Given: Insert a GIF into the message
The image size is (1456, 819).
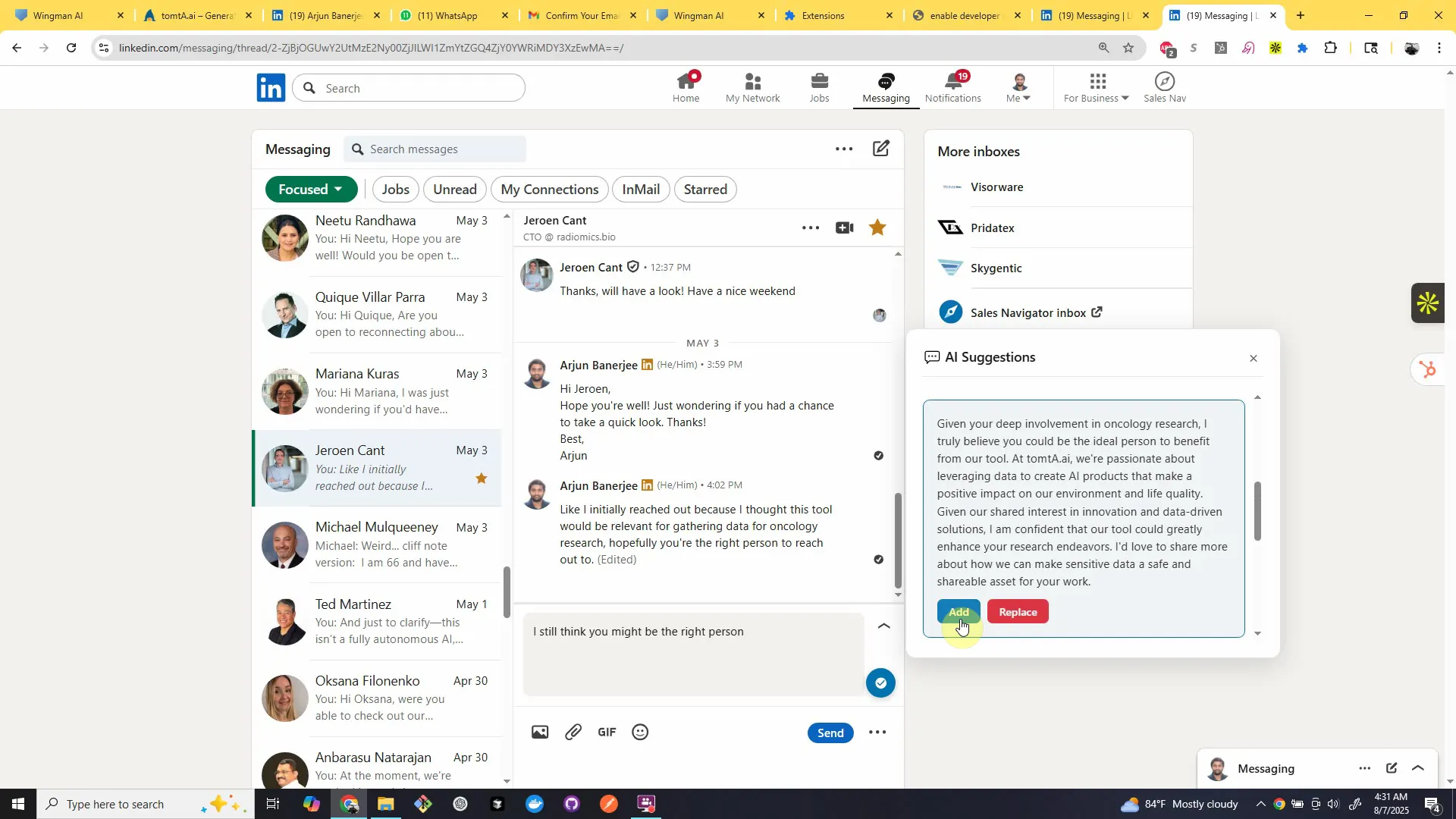Looking at the screenshot, I should point(607,733).
